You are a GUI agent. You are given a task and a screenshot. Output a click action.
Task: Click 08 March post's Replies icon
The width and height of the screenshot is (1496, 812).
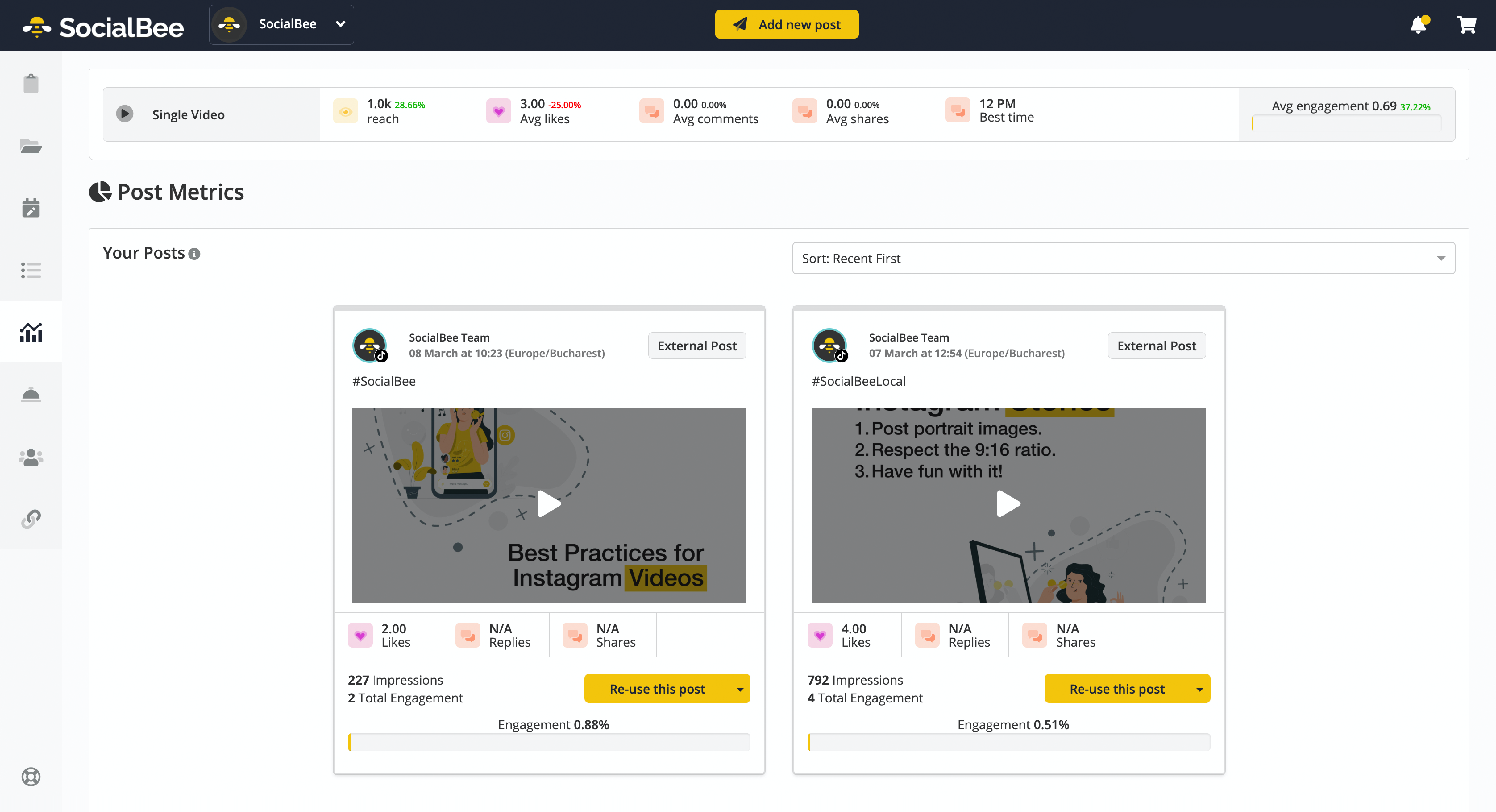468,635
